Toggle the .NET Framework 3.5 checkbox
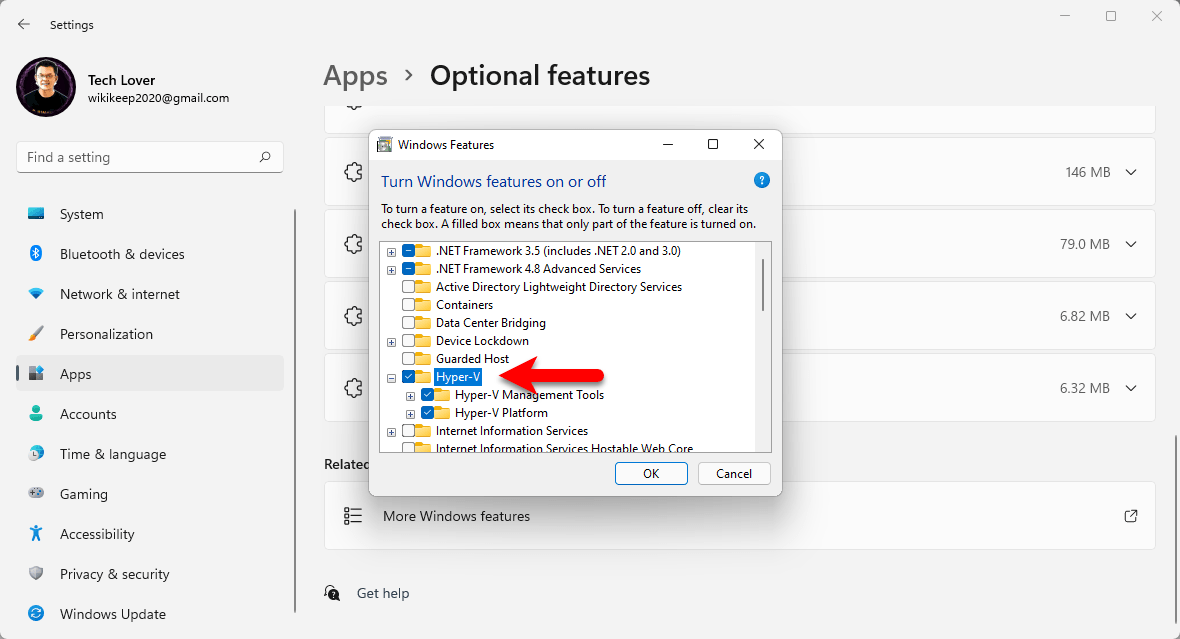The width and height of the screenshot is (1180, 639). click(409, 251)
